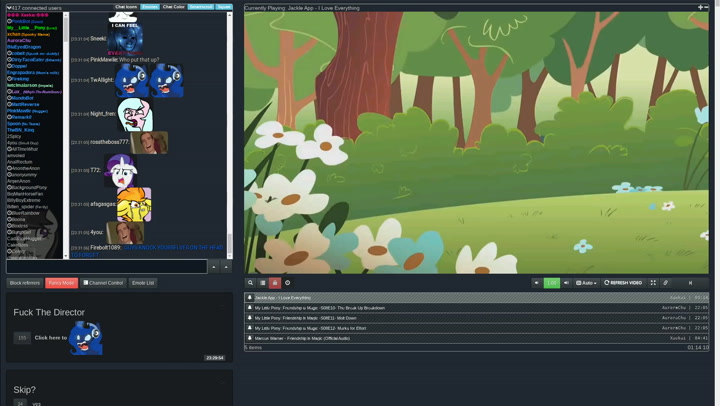Toggle the red playlist lock icon

[x=275, y=283]
